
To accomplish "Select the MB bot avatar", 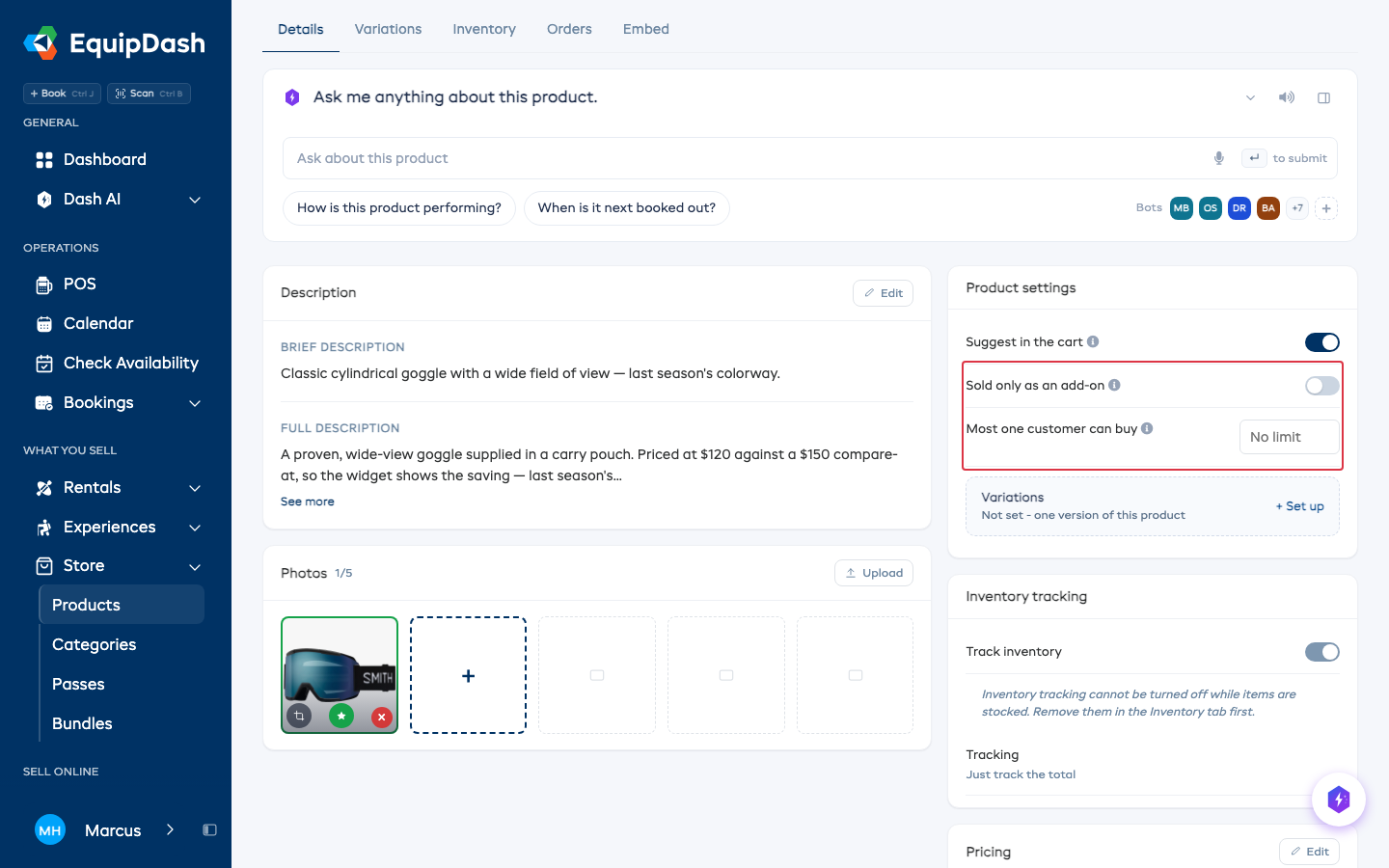I will click(1182, 208).
